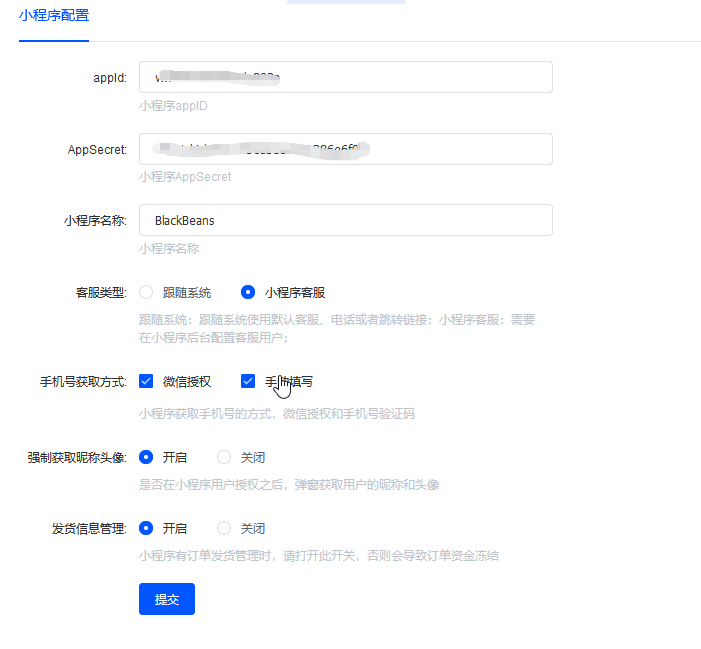
Task: Click the 强制获取昵称头像: row label
Action: coord(77,457)
